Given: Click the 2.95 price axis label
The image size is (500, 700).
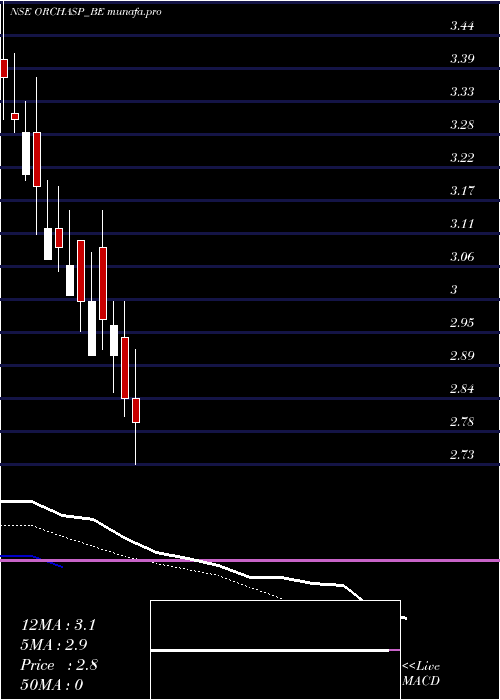Looking at the screenshot, I should [462, 323].
